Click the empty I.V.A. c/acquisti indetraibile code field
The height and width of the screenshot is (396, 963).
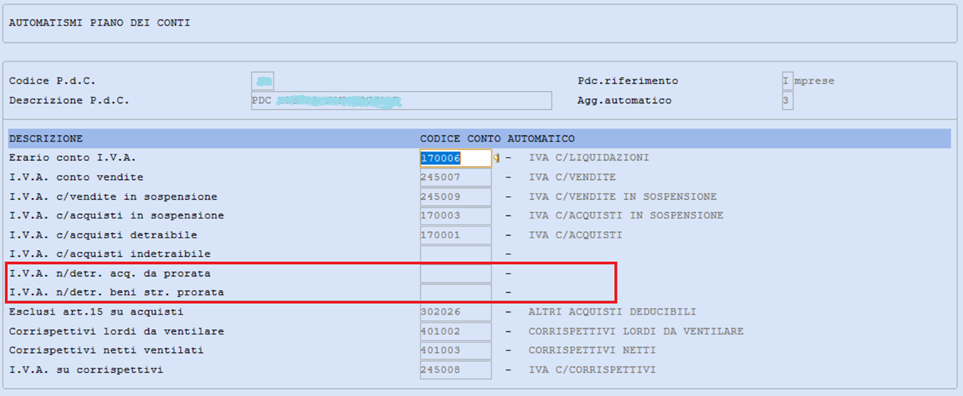click(456, 254)
